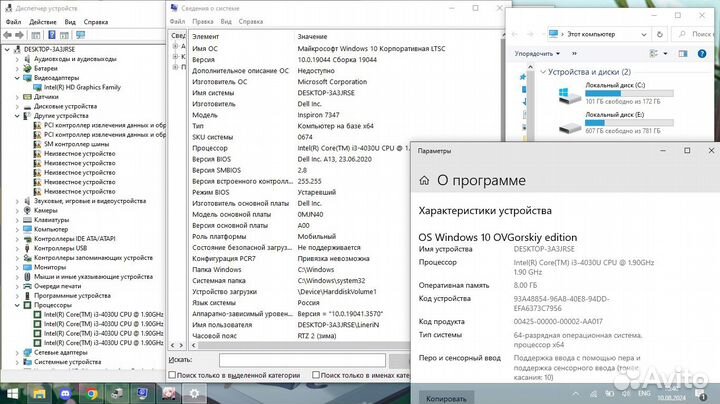Click the Explorer toolbar overflow chevron
This screenshot has height=404, width=720.
574,54
